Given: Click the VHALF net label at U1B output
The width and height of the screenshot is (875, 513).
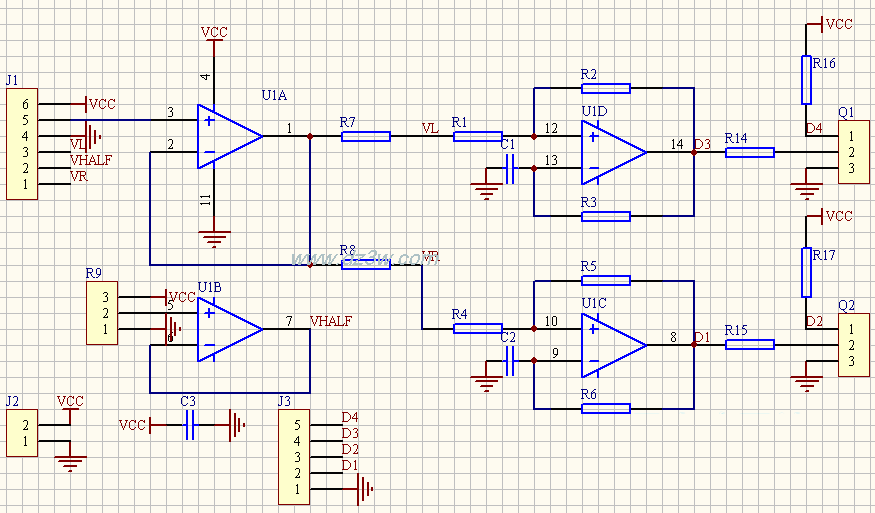Looking at the screenshot, I should coord(331,321).
